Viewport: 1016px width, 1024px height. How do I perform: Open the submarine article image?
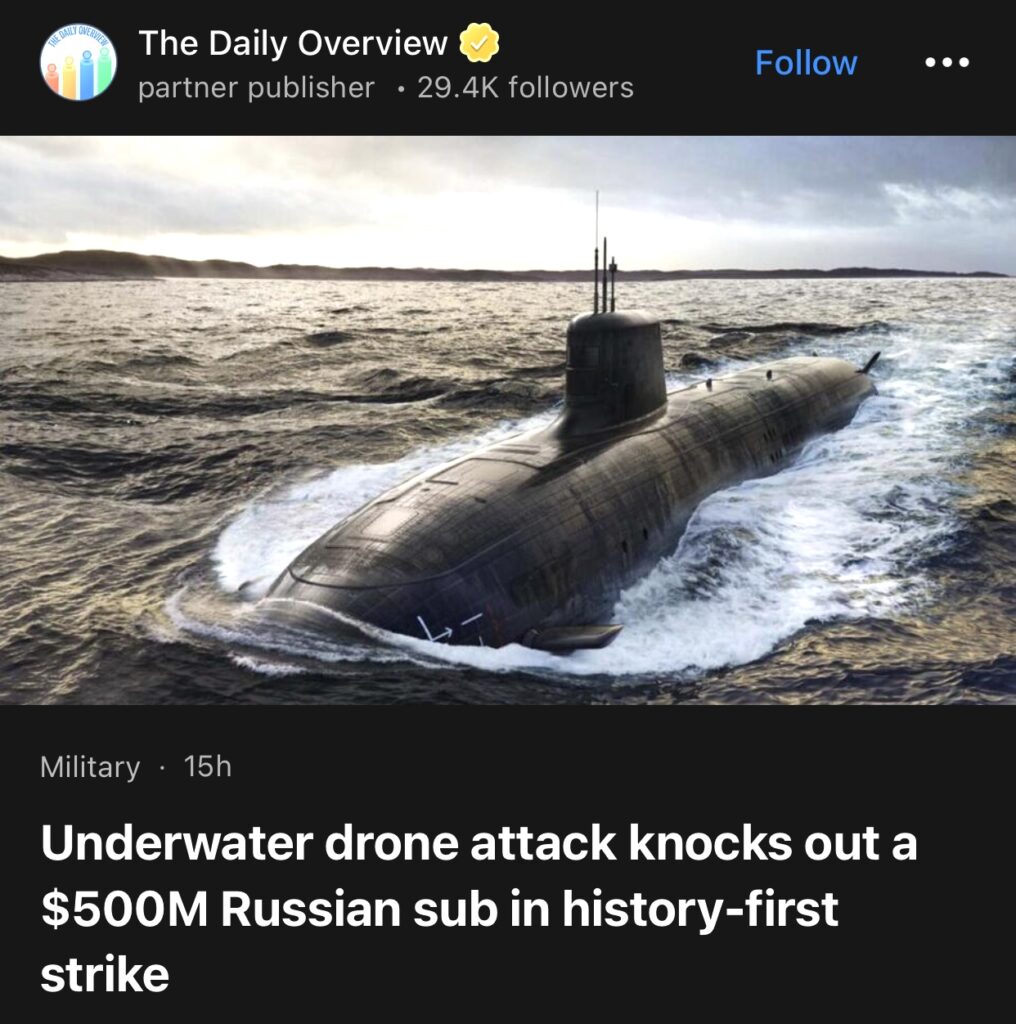coord(508,420)
